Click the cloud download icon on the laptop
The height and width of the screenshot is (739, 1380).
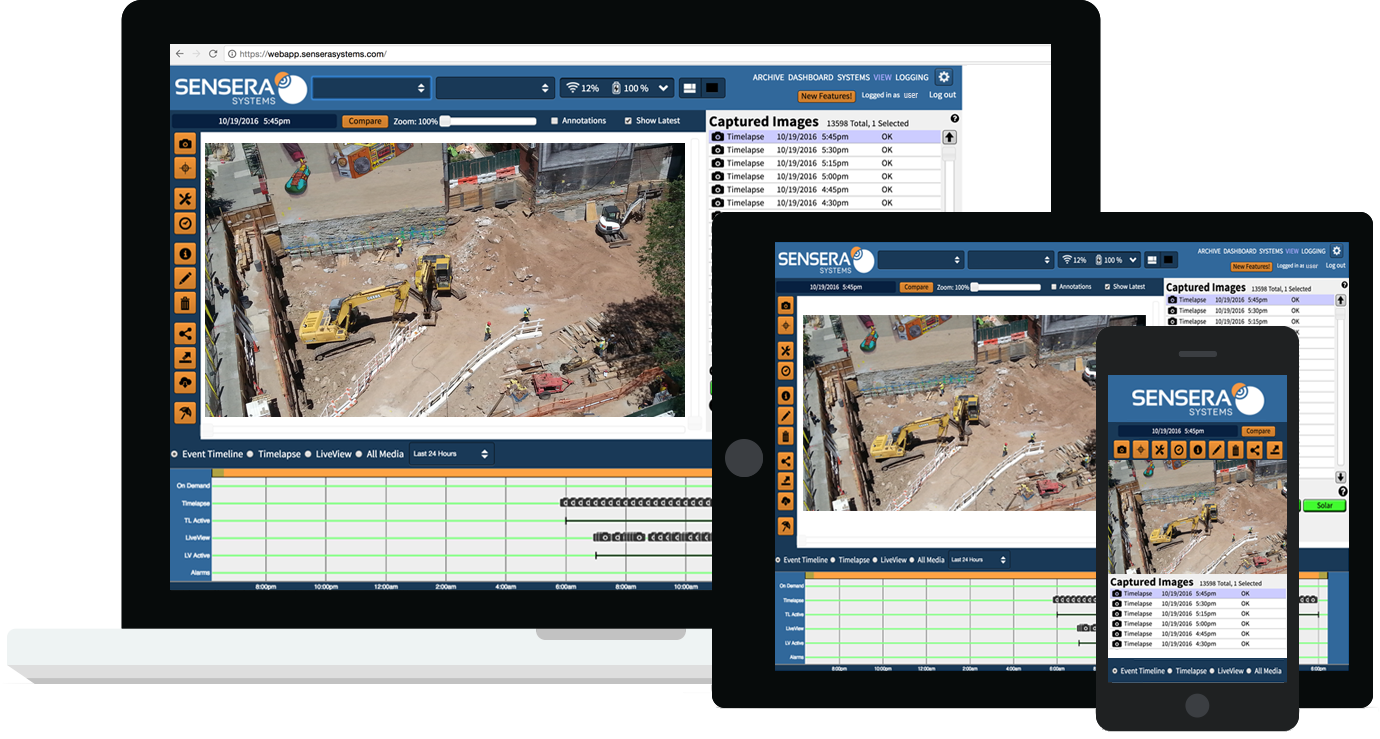coord(184,382)
